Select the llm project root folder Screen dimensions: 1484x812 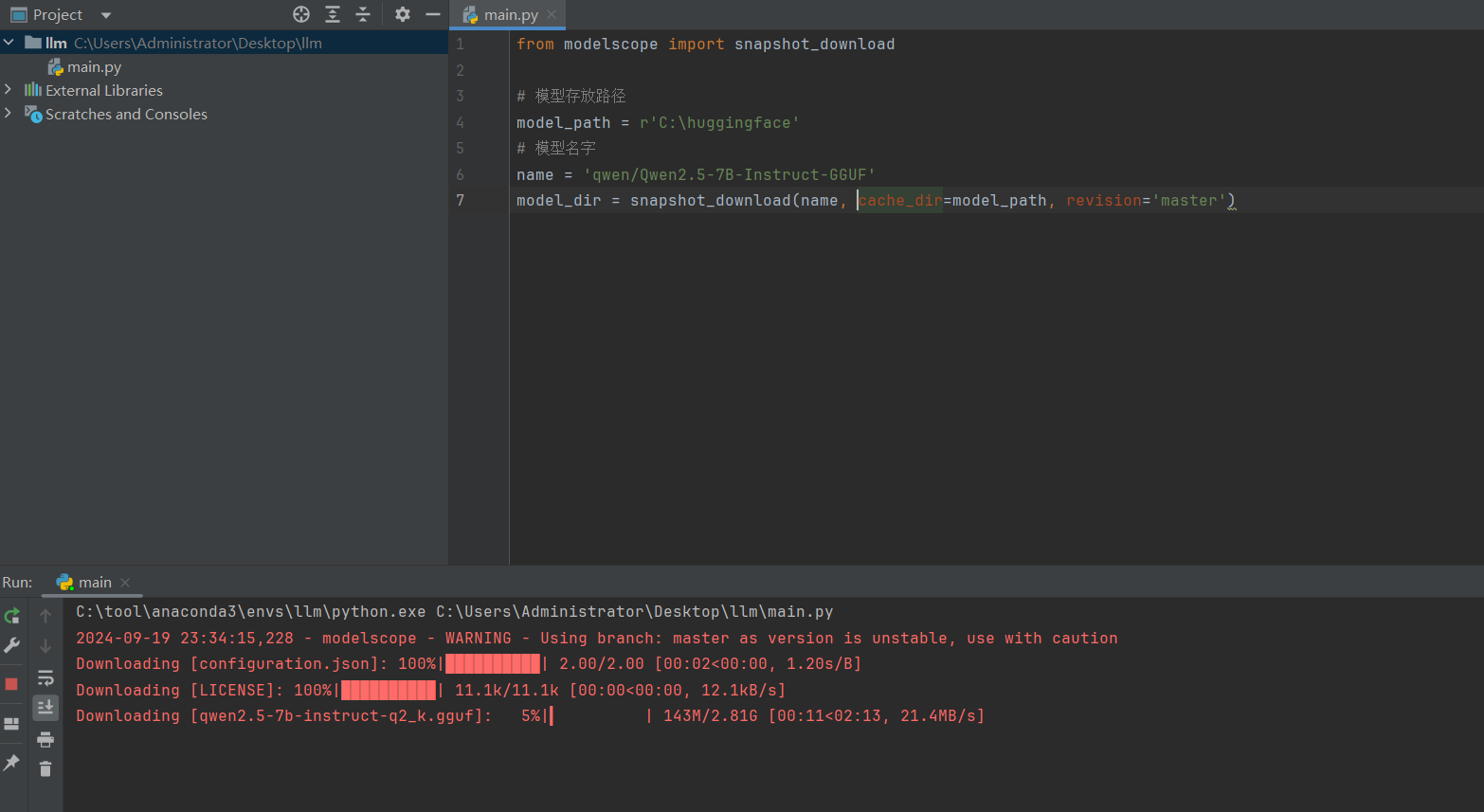point(224,43)
